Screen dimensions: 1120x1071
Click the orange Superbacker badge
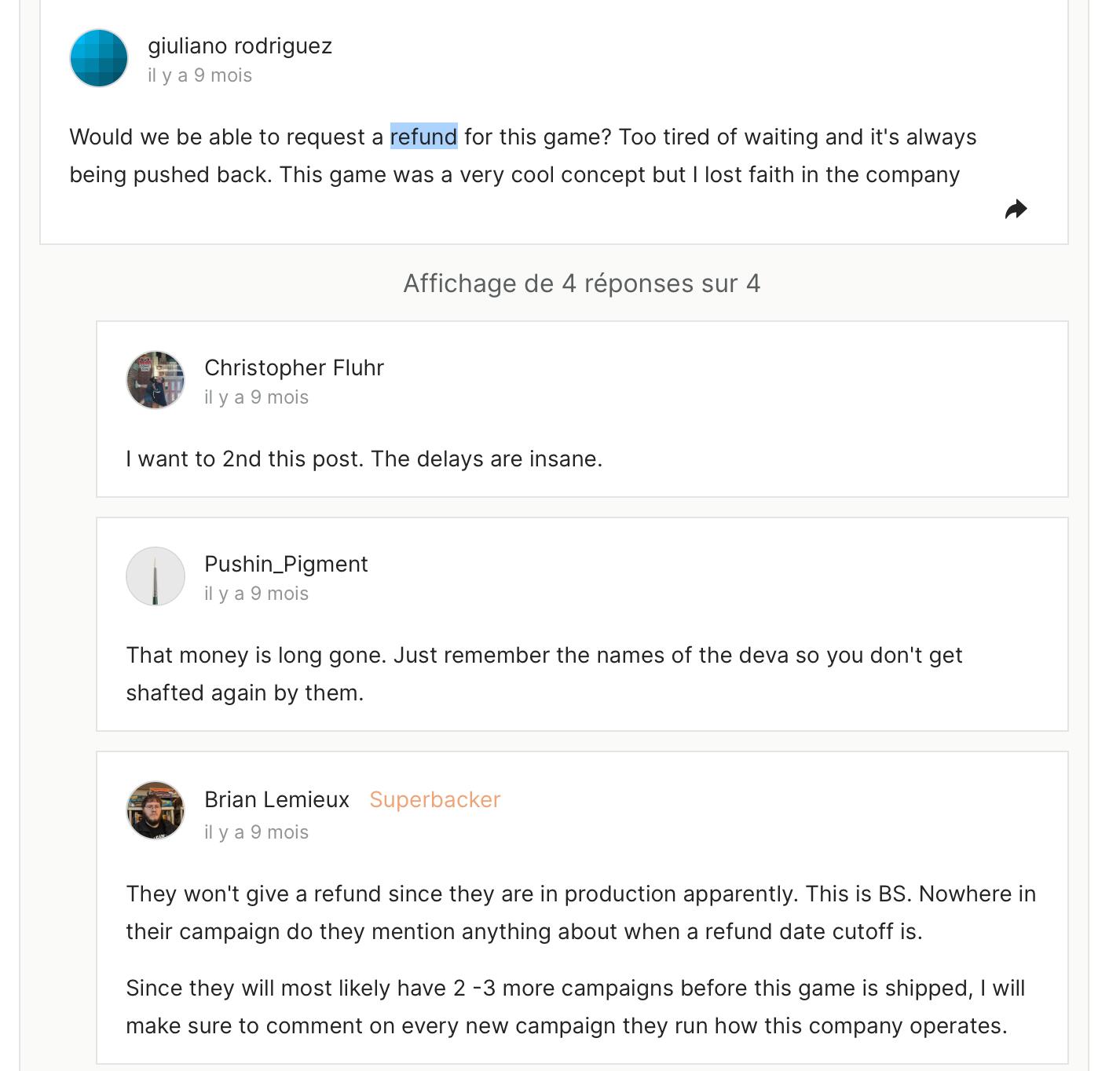[x=435, y=799]
